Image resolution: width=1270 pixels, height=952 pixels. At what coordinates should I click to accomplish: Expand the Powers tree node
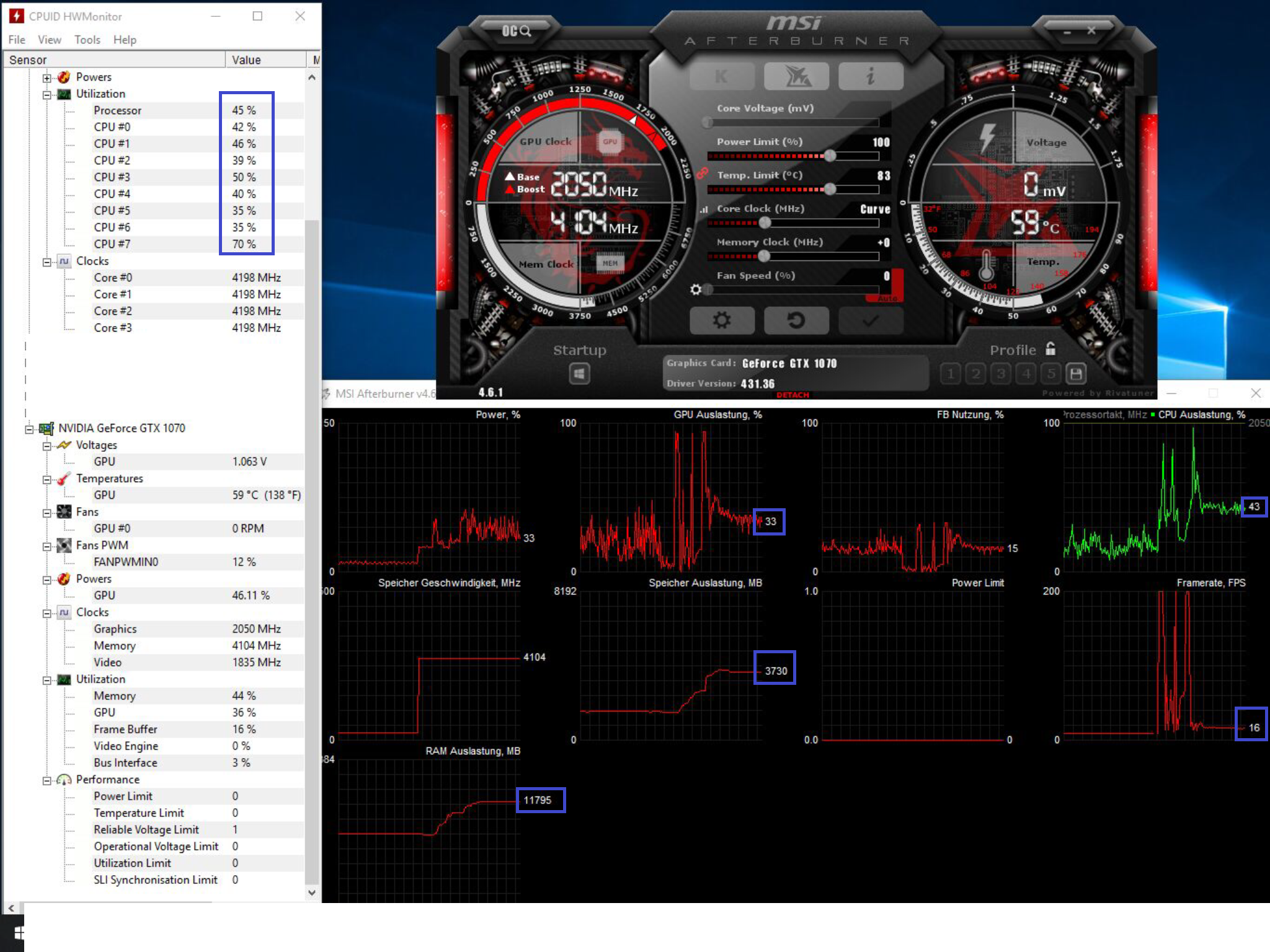pyautogui.click(x=47, y=77)
